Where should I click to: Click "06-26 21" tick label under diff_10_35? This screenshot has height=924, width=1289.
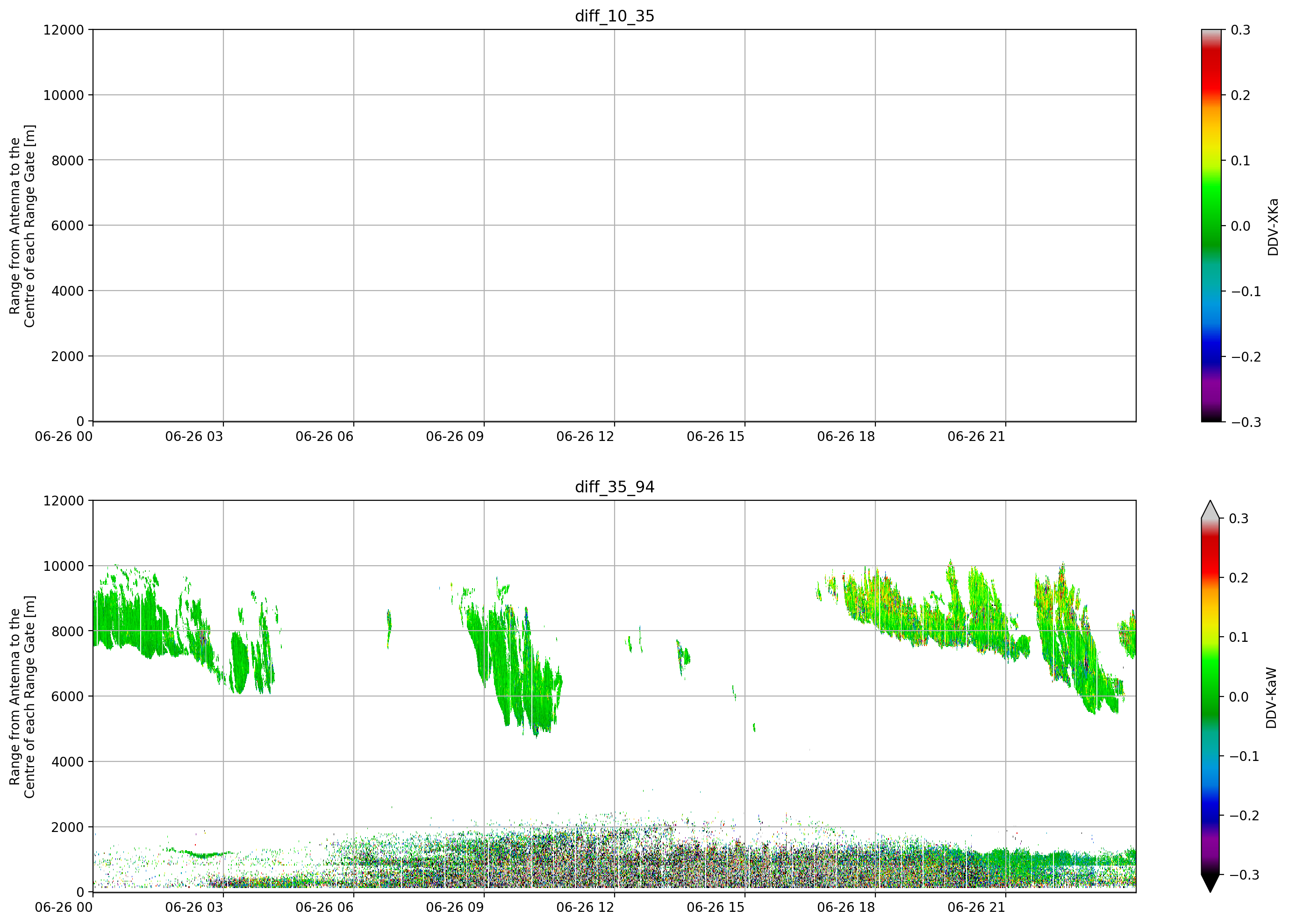coord(976,436)
